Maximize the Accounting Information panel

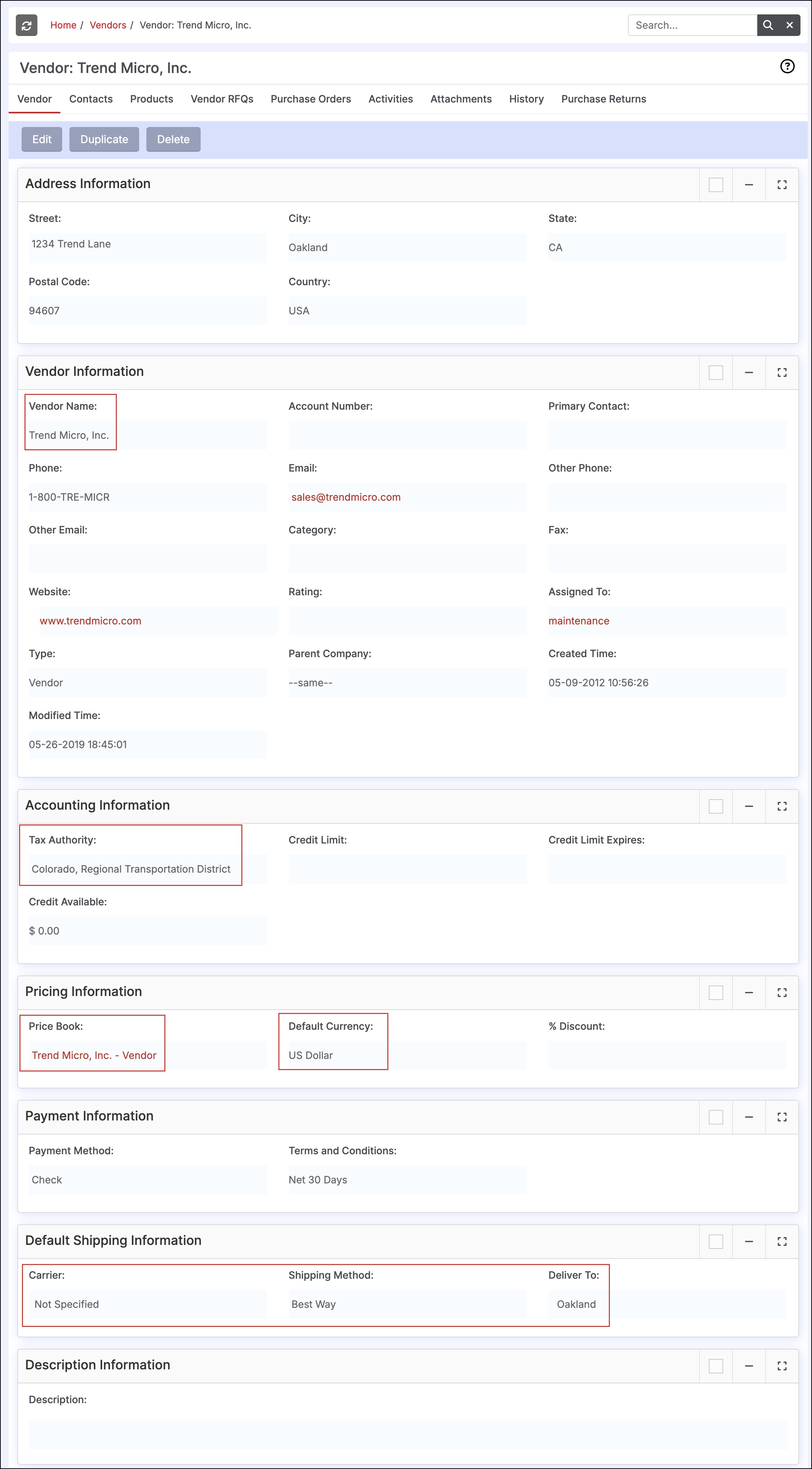pos(782,806)
